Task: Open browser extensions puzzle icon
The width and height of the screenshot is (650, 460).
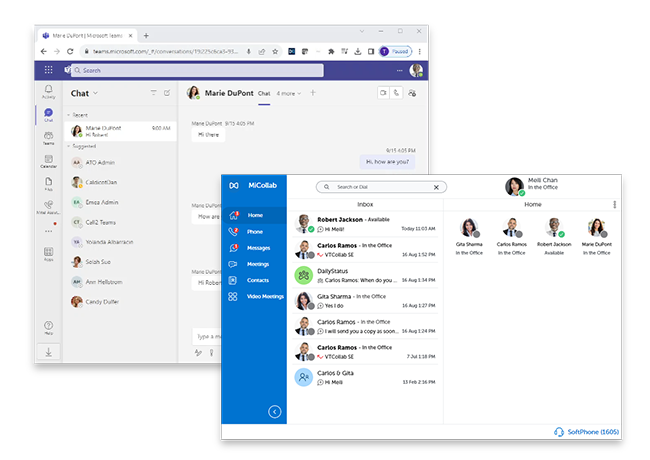Action: click(331, 51)
